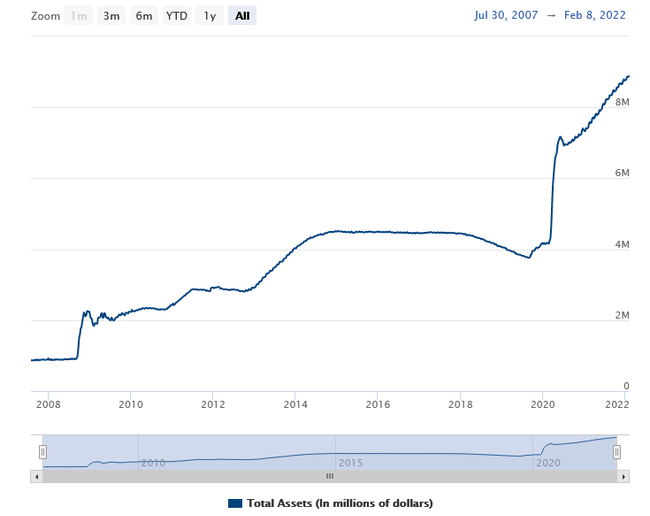Click the 2010 label in navigator
The width and height of the screenshot is (650, 516).
[153, 463]
